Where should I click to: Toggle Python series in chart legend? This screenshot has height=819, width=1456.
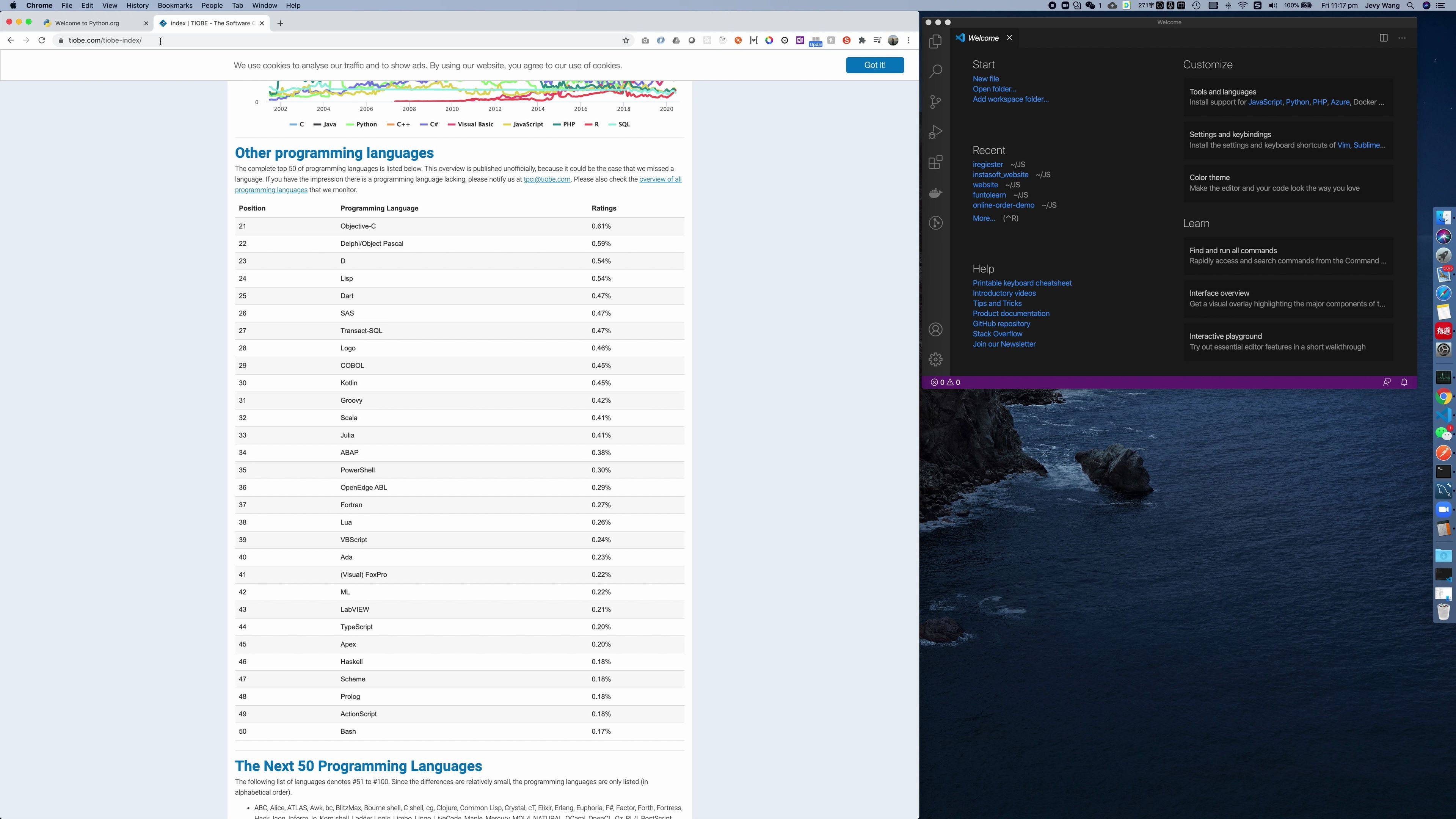coord(362,124)
